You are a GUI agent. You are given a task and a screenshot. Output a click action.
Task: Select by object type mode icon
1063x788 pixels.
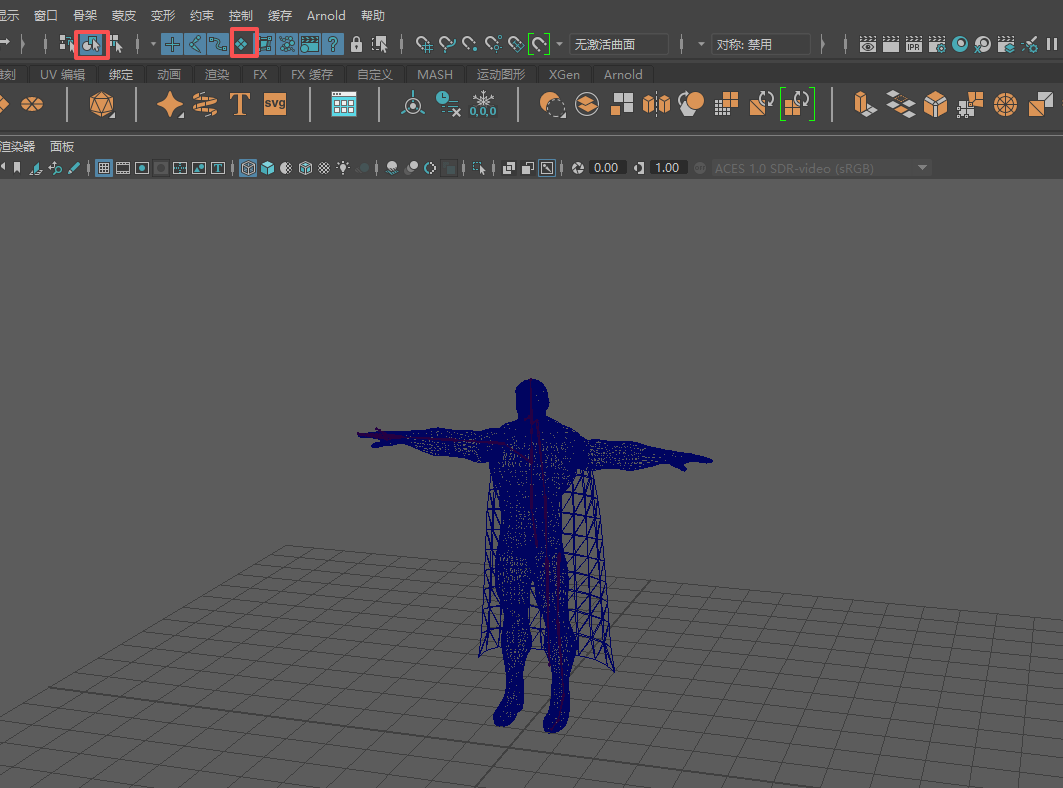click(x=91, y=45)
